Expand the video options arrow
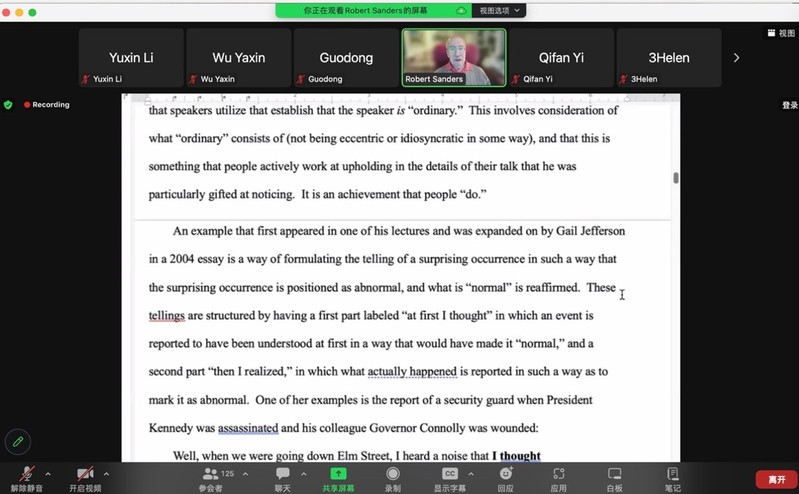Screen dimensions: 799x494 106,473
